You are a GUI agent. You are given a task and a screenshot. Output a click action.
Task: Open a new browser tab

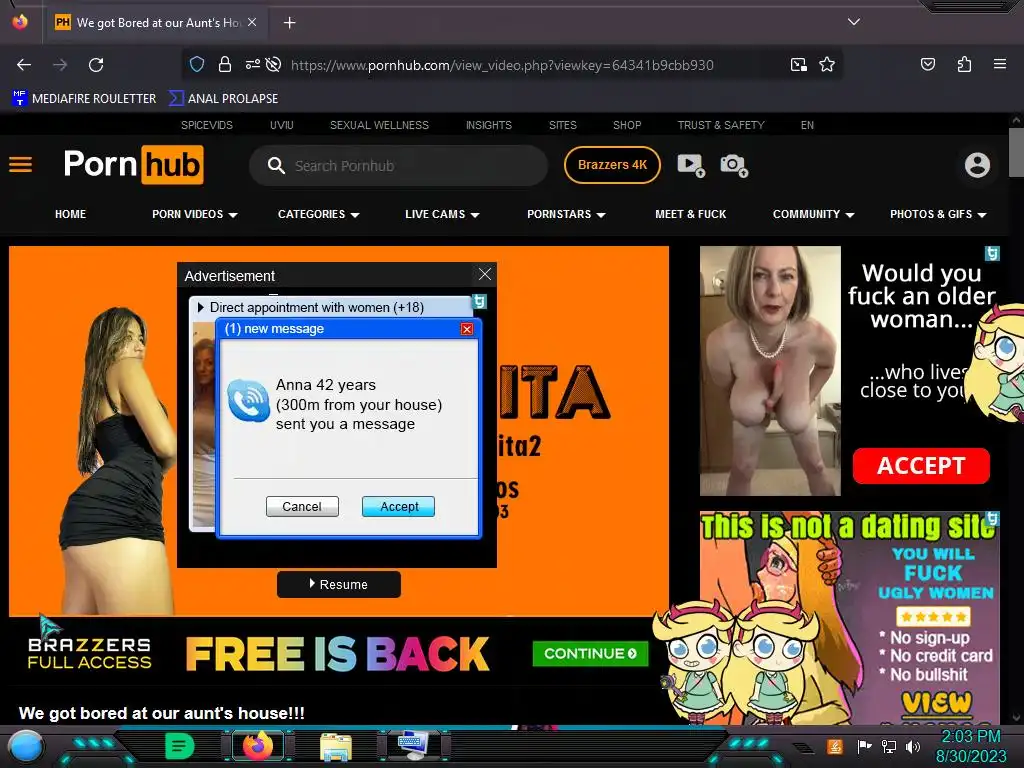pos(289,23)
